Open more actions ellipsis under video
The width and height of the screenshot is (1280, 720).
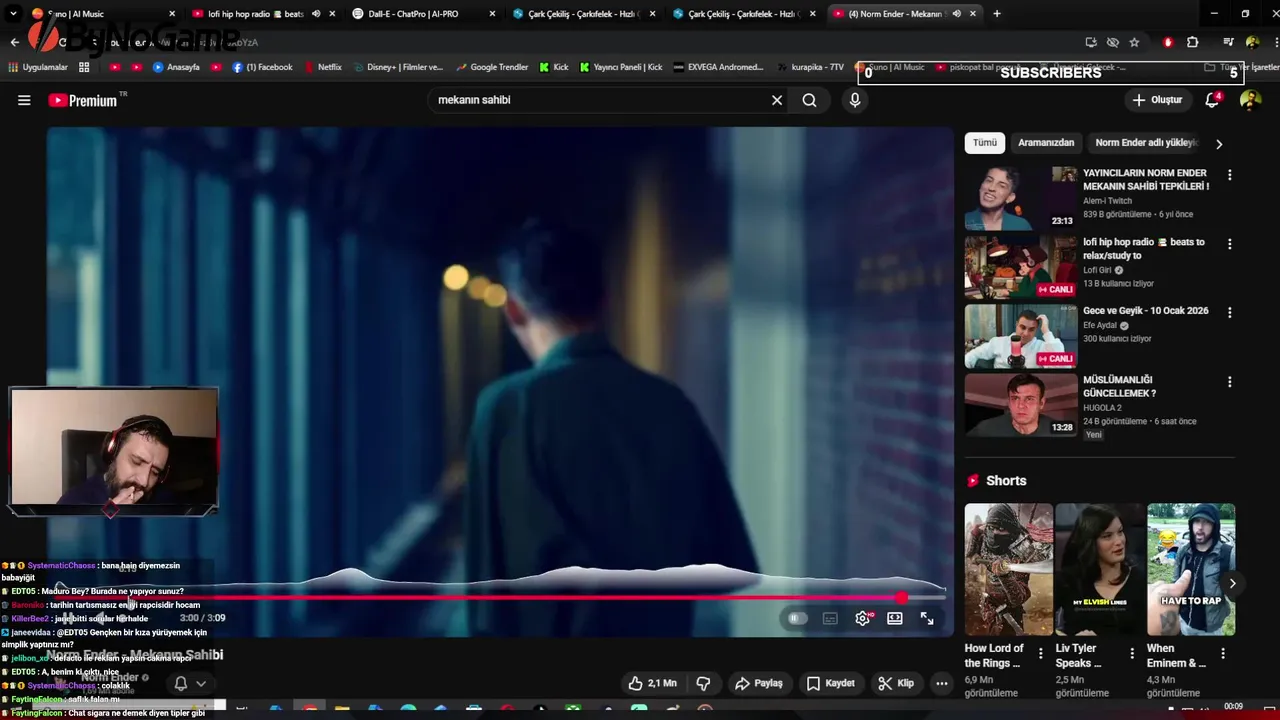(941, 683)
